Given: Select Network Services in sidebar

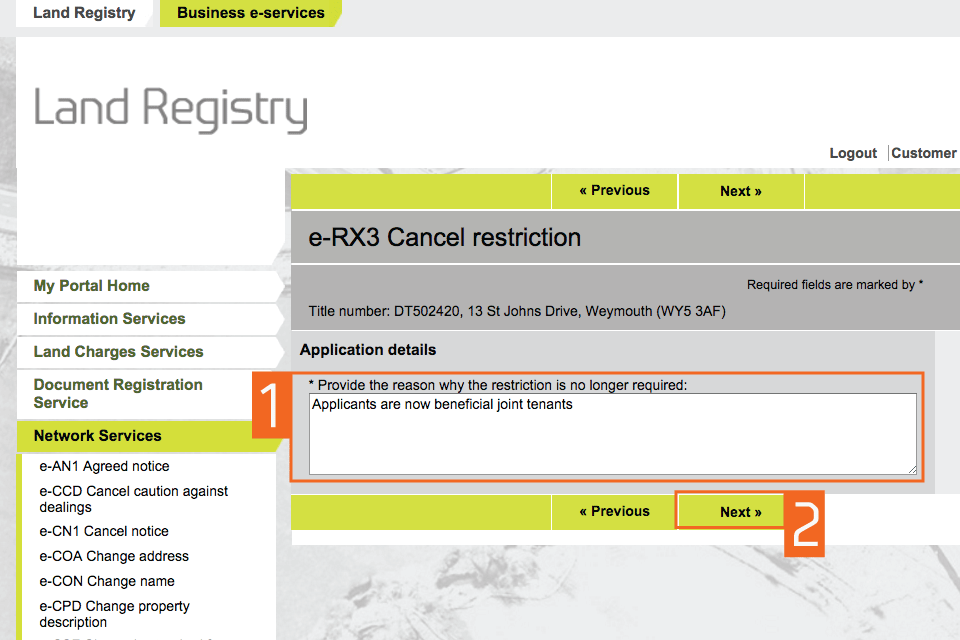Looking at the screenshot, I should pyautogui.click(x=97, y=436).
